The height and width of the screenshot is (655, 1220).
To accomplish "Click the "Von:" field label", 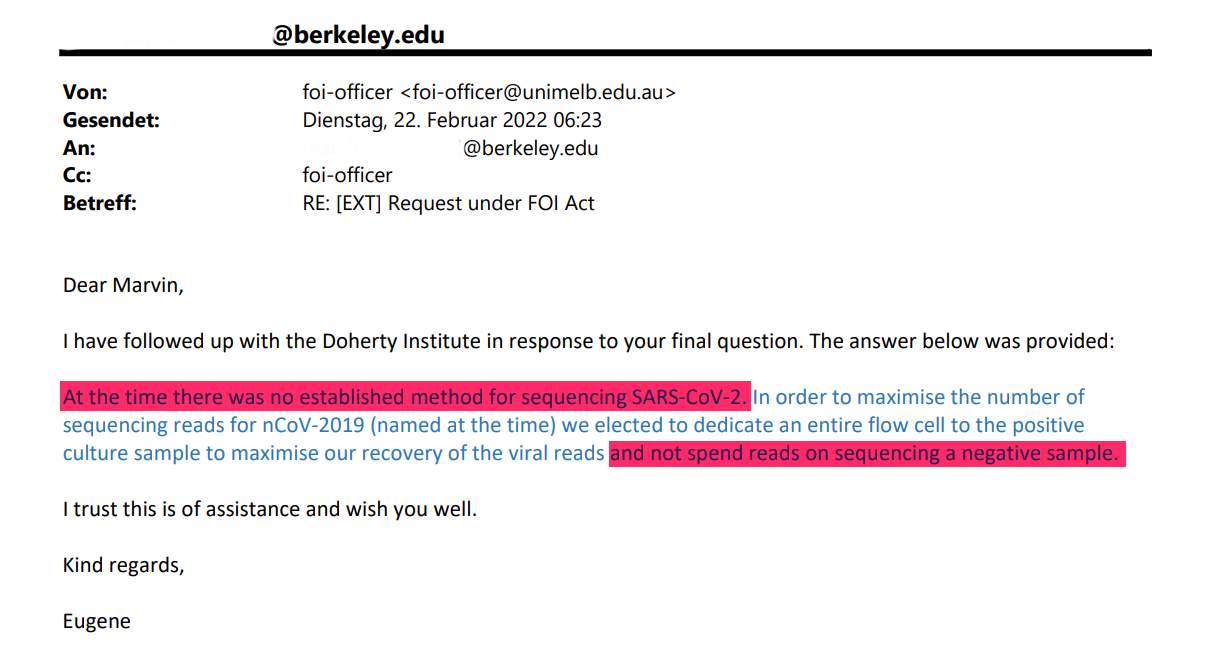I will [85, 93].
